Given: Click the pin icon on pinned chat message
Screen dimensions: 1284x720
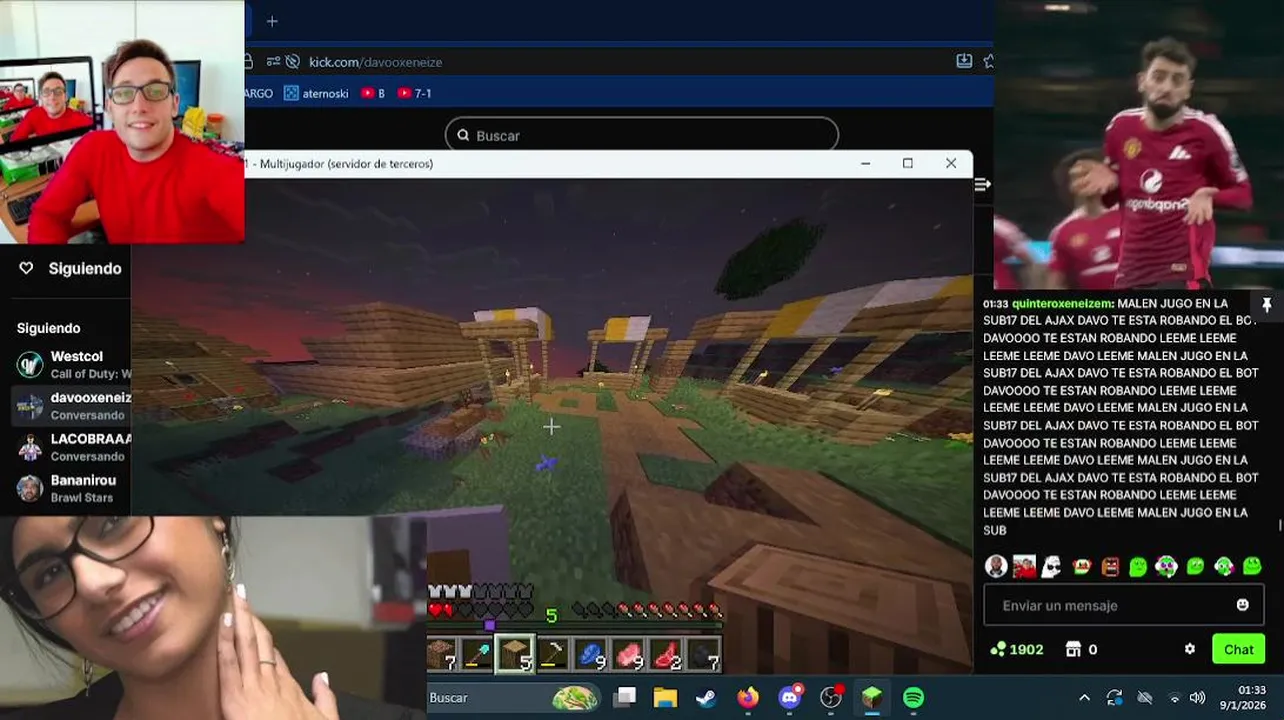Looking at the screenshot, I should point(1266,305).
